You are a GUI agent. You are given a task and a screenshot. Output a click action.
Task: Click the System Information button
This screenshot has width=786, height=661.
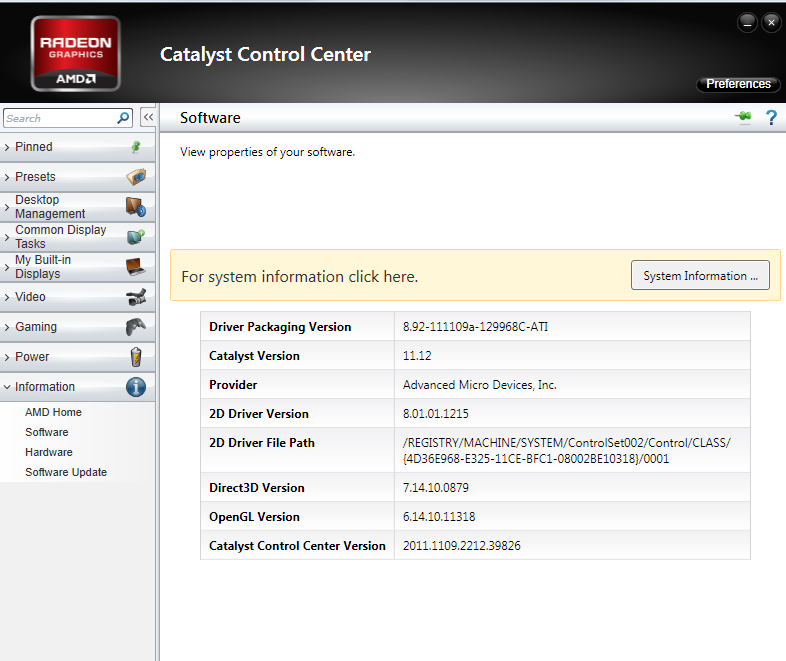click(700, 275)
